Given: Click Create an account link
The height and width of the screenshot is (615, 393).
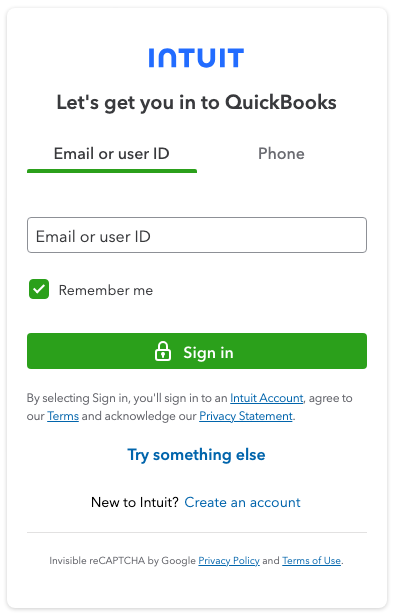Looking at the screenshot, I should 242,502.
